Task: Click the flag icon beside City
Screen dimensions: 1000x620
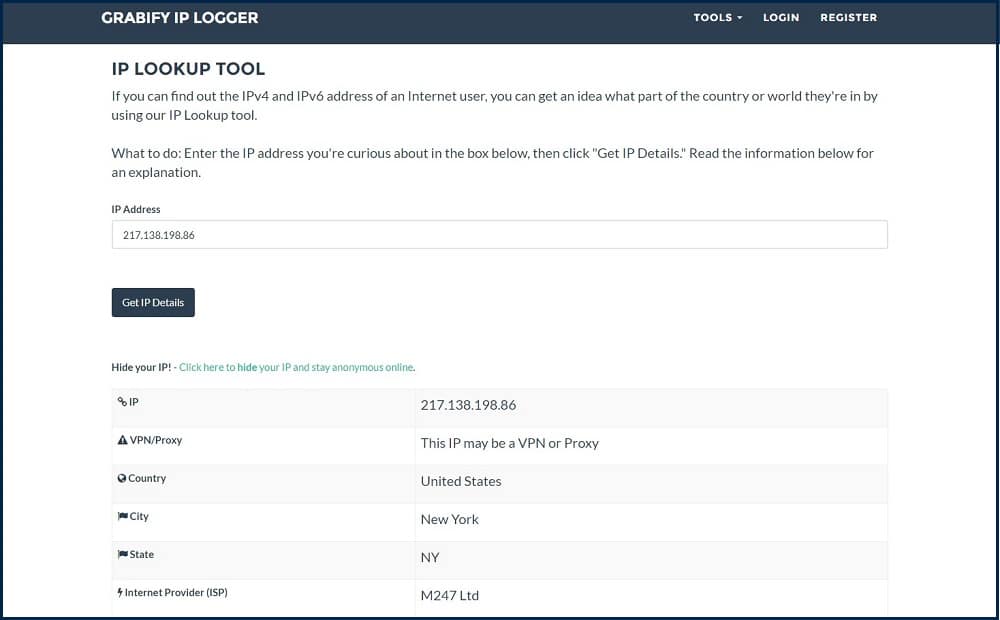Action: tap(121, 516)
